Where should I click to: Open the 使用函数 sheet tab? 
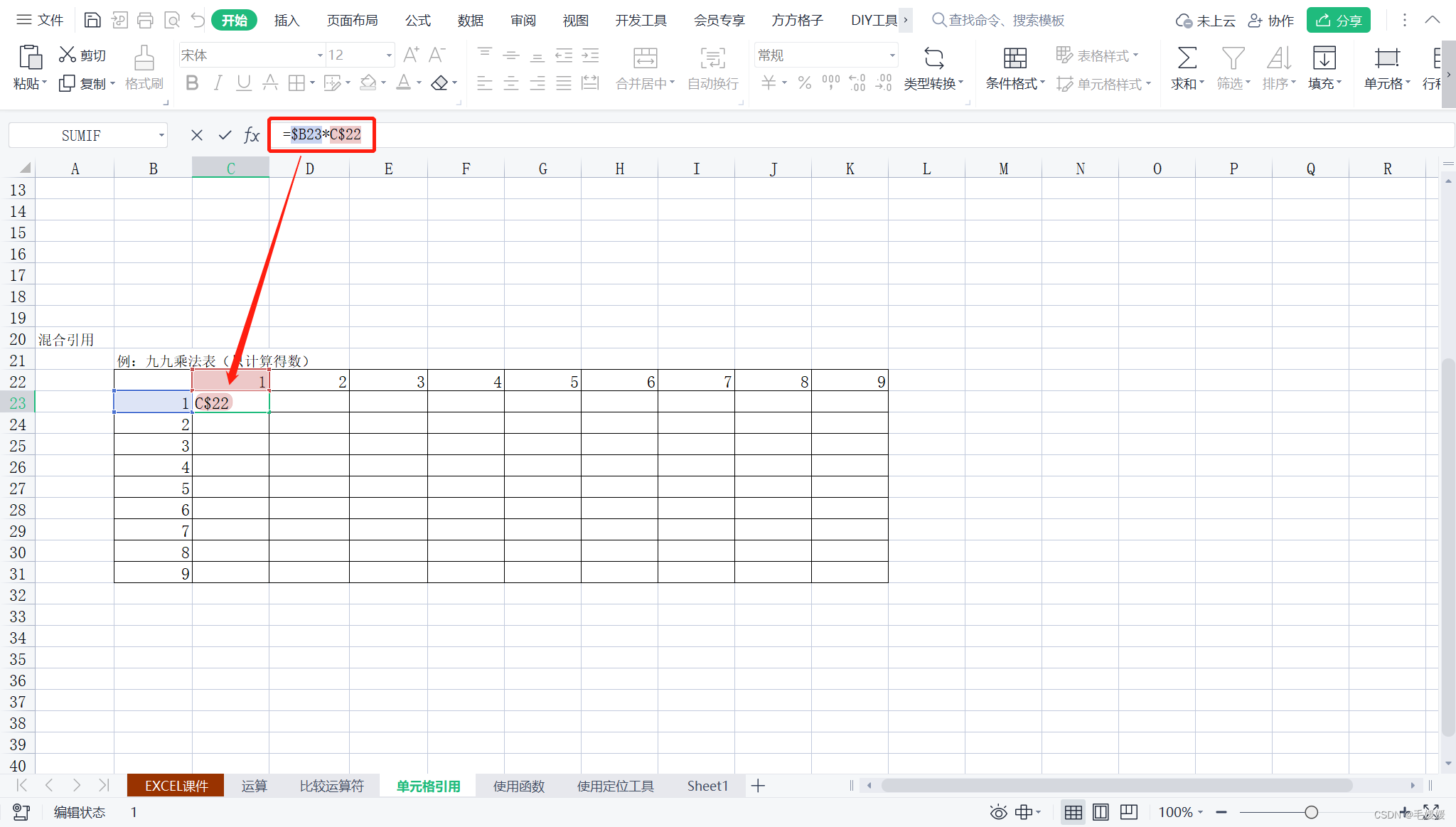[x=519, y=786]
